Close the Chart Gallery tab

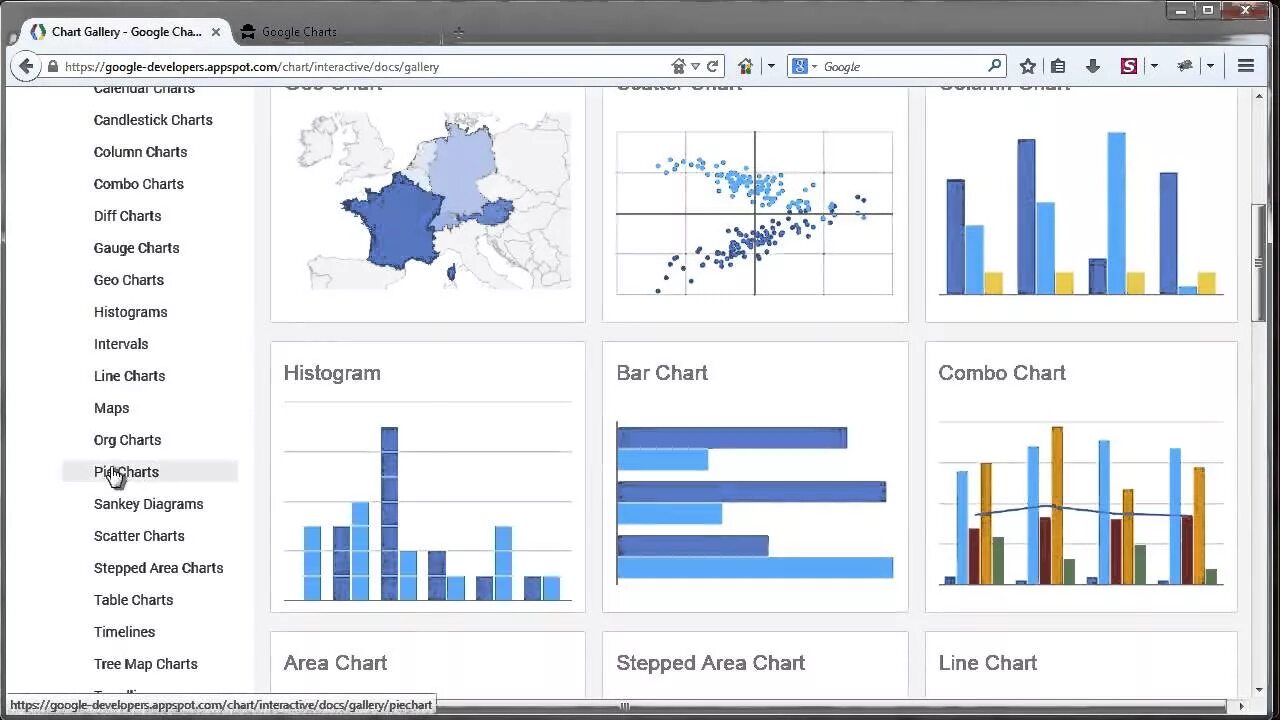click(215, 32)
